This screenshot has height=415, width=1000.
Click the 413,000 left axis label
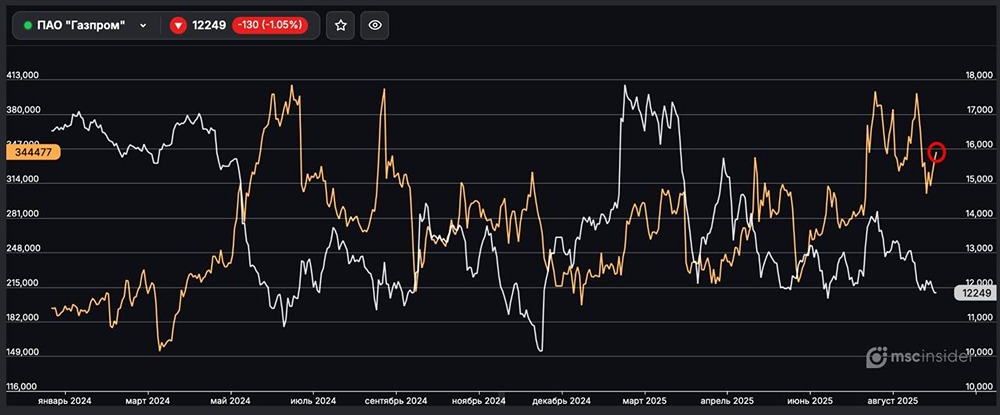(x=22, y=75)
